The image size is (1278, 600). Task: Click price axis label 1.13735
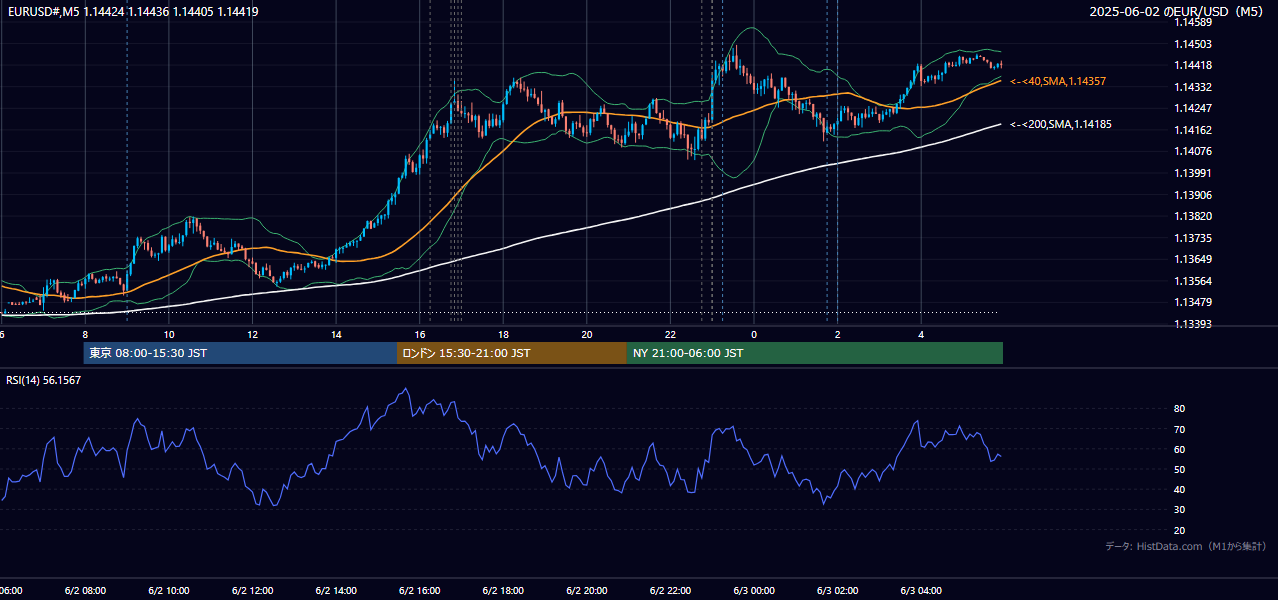pos(1192,238)
